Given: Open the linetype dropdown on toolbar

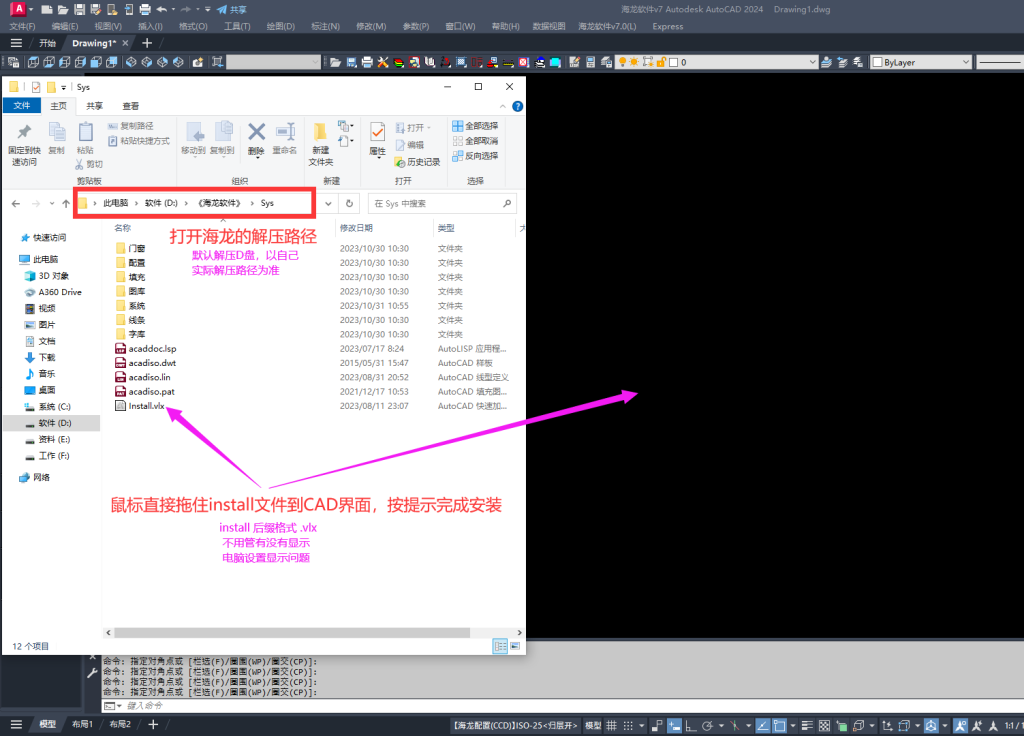Looking at the screenshot, I should coord(1000,62).
